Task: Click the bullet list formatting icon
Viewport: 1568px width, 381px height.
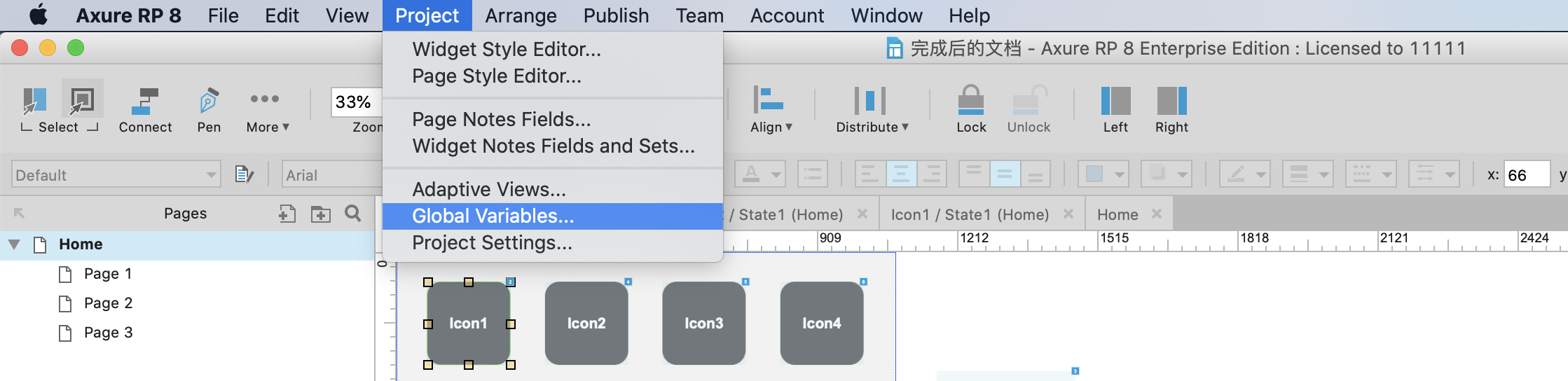Action: click(813, 174)
